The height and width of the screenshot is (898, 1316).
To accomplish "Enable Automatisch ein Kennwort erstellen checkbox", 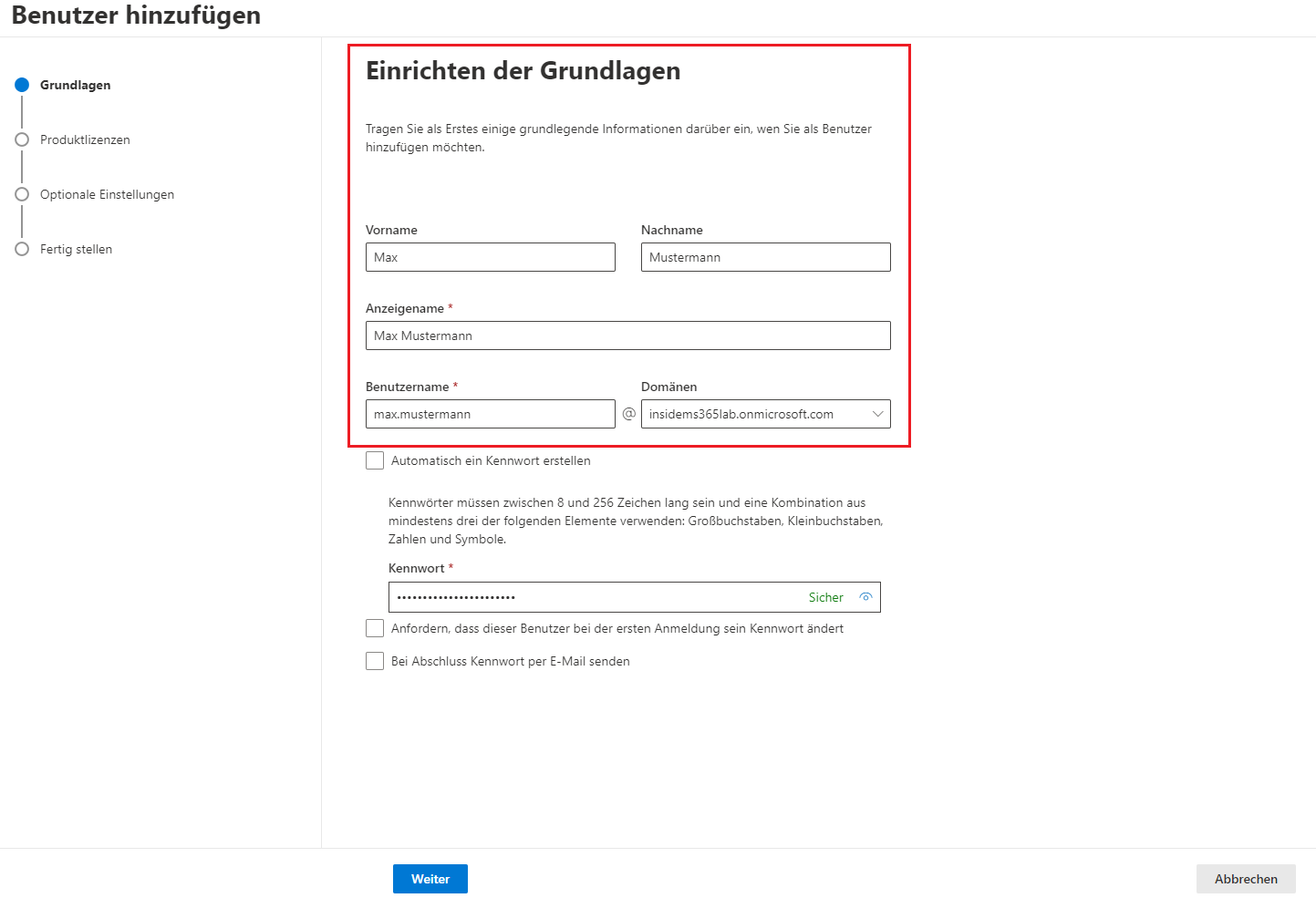I will point(375,460).
